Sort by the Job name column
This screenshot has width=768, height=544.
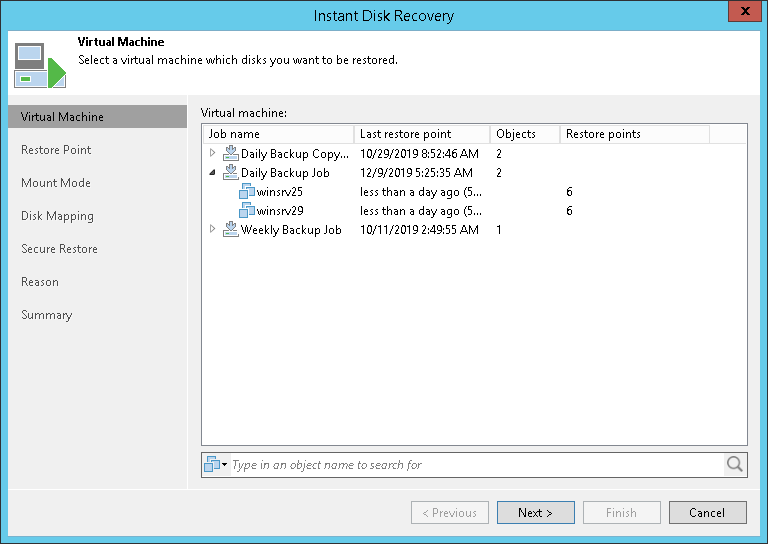point(279,134)
